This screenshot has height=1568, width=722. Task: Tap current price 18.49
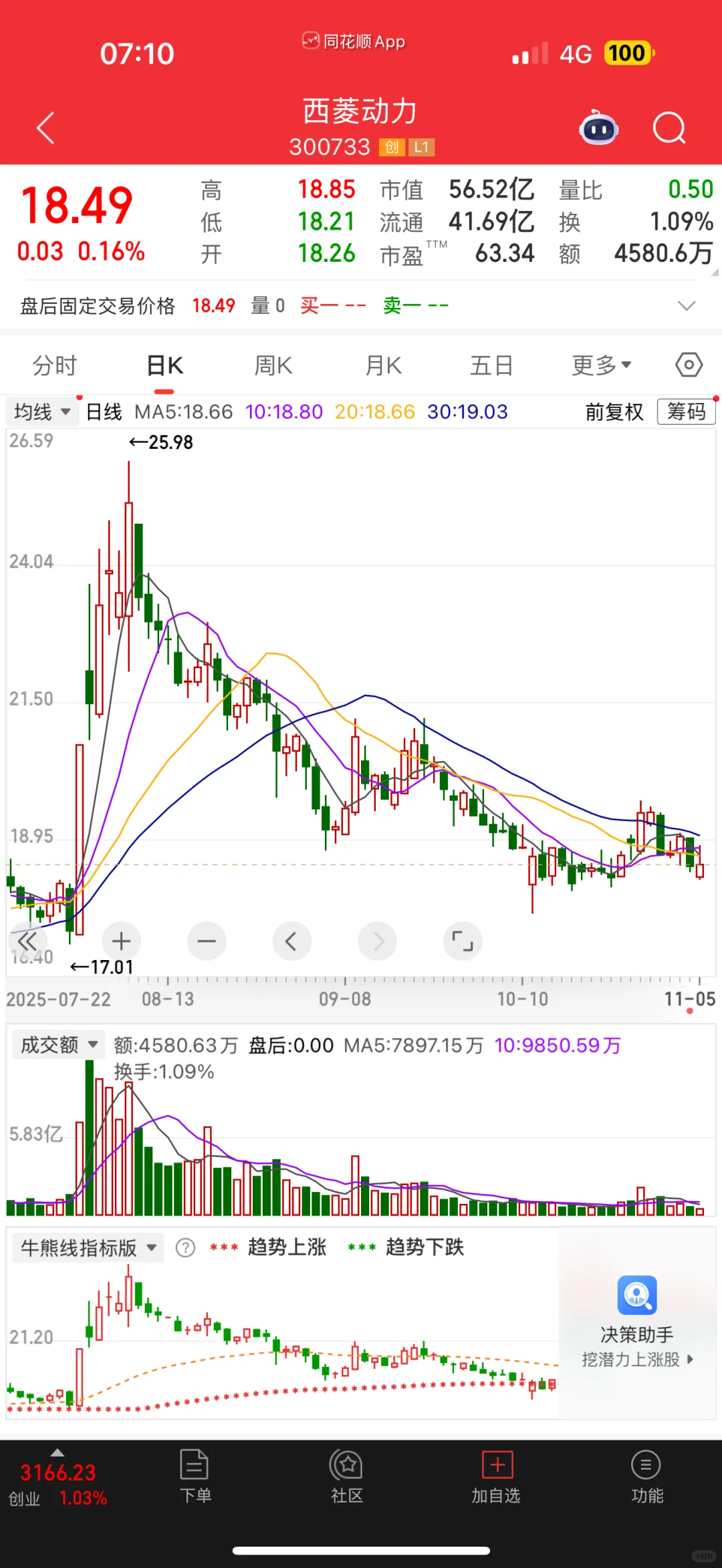77,204
